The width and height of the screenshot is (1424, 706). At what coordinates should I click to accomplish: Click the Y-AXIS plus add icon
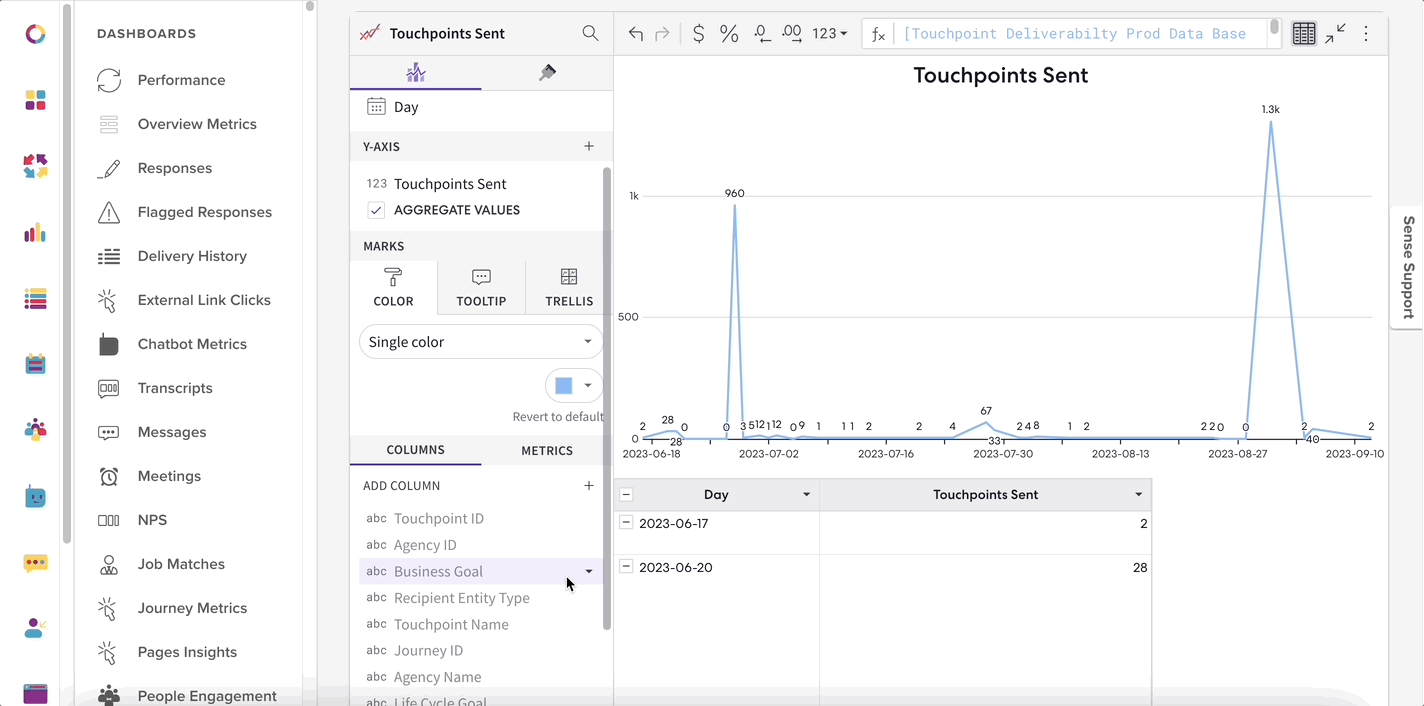coord(589,146)
